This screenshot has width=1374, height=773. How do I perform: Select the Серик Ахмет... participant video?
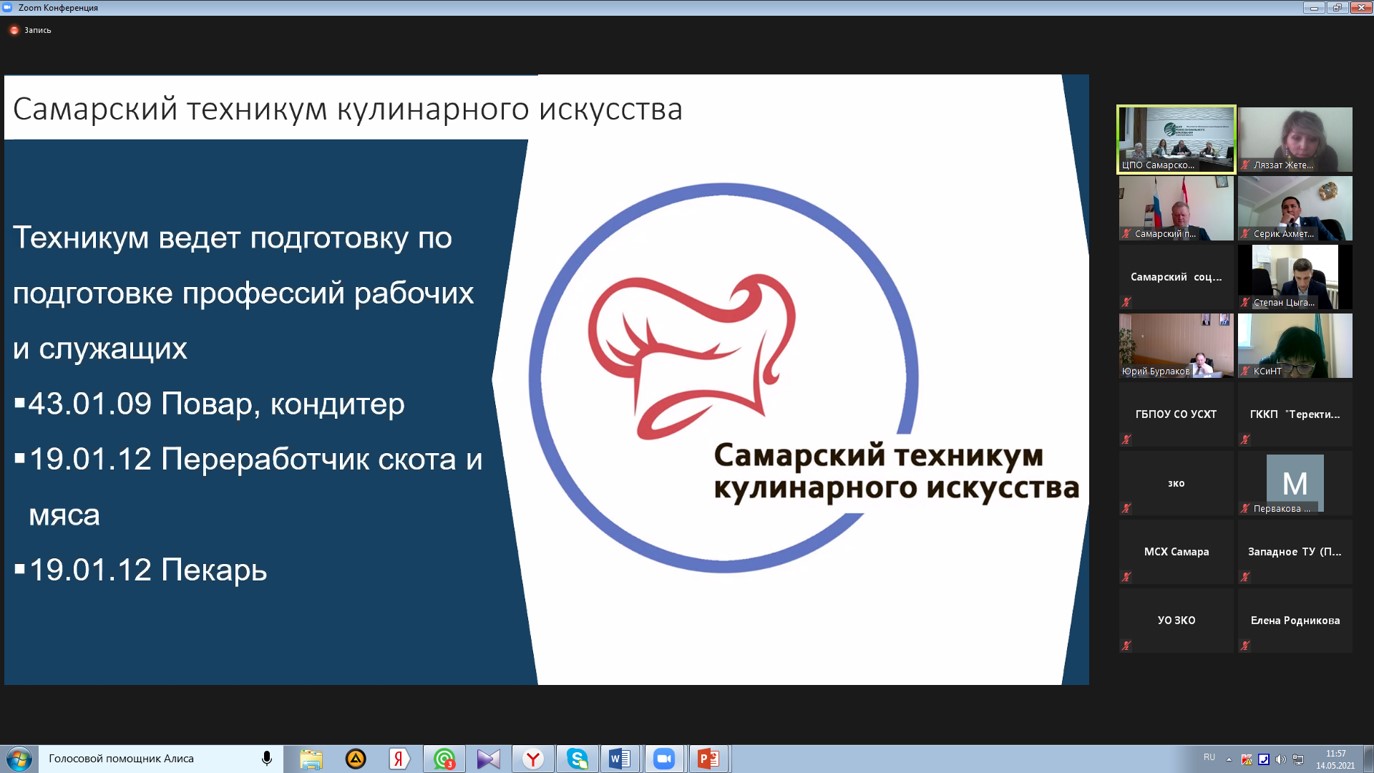click(x=1295, y=208)
